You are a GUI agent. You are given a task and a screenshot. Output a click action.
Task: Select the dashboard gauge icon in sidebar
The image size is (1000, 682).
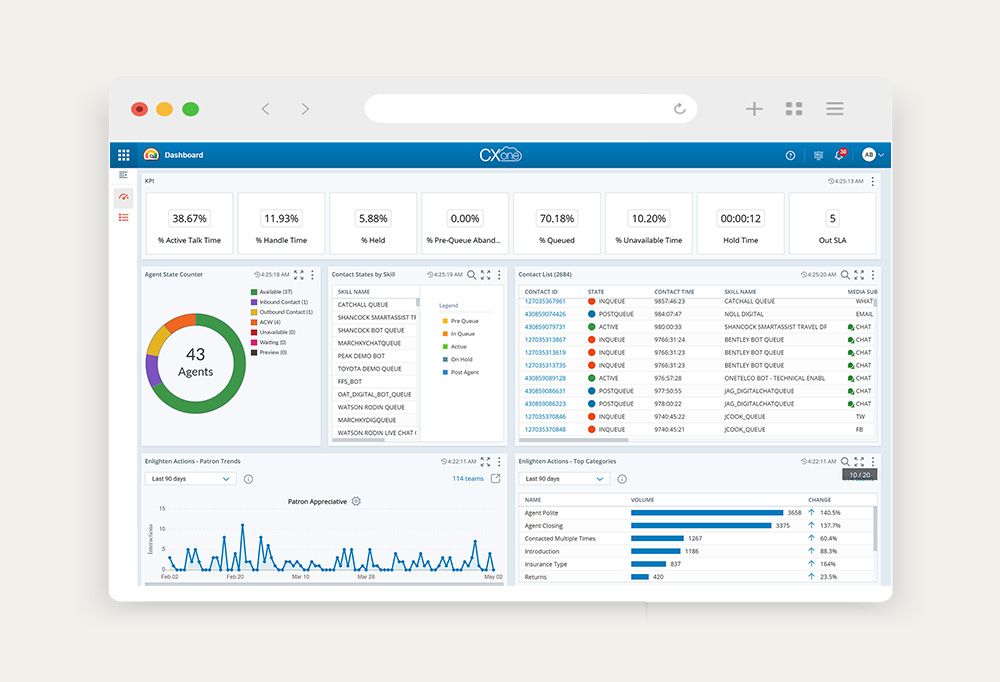click(x=123, y=196)
